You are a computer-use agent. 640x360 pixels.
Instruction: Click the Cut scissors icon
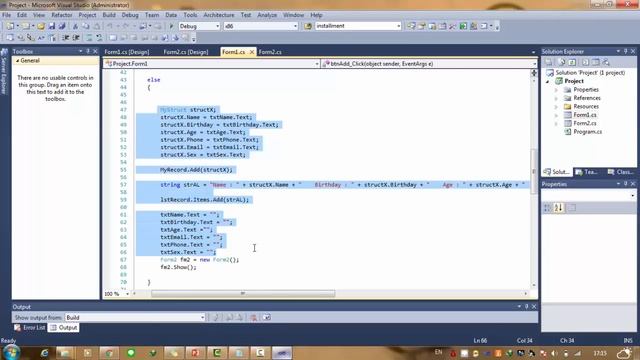[x=76, y=26]
